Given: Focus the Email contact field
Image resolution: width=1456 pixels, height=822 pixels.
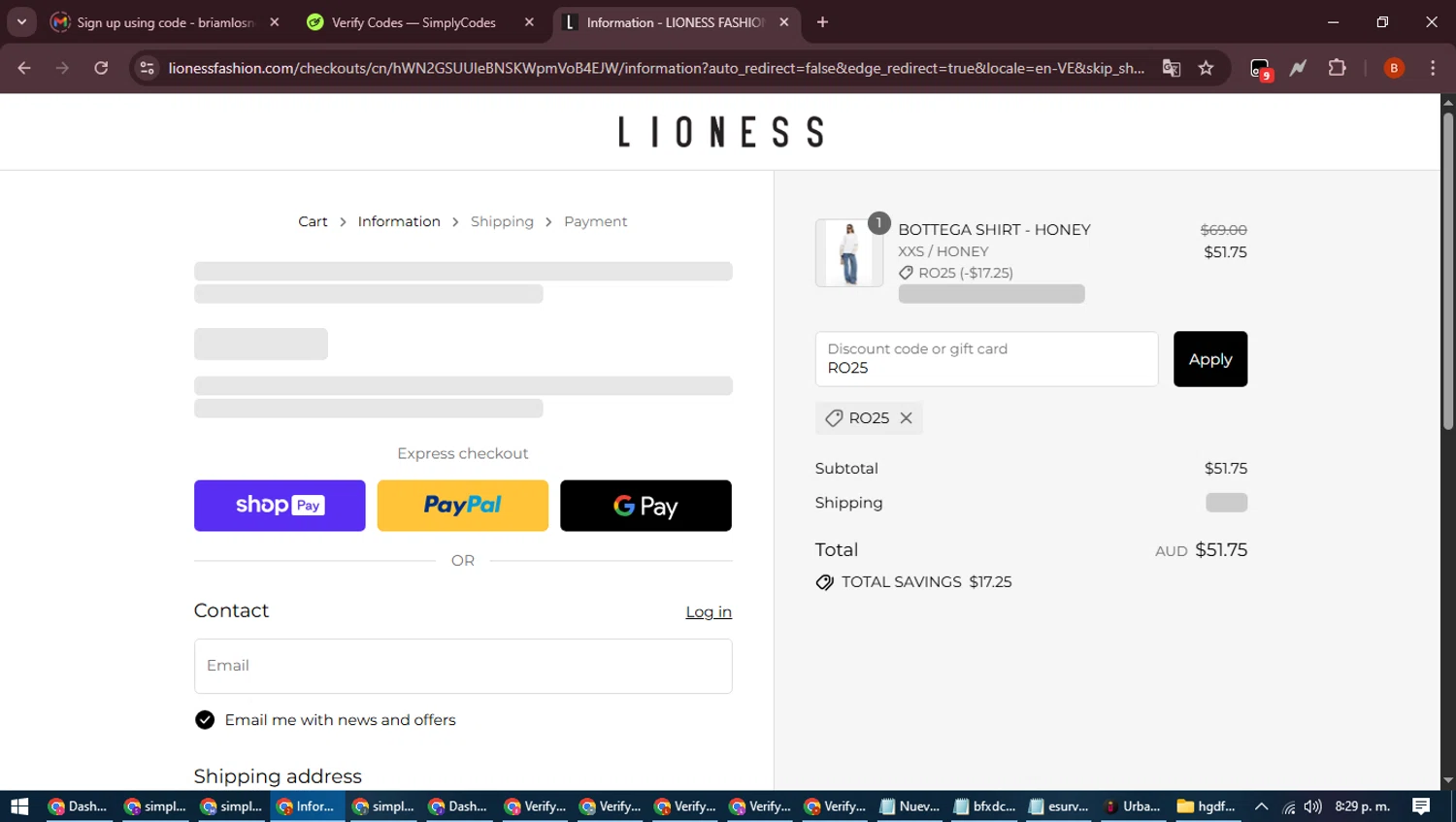Looking at the screenshot, I should (x=463, y=666).
